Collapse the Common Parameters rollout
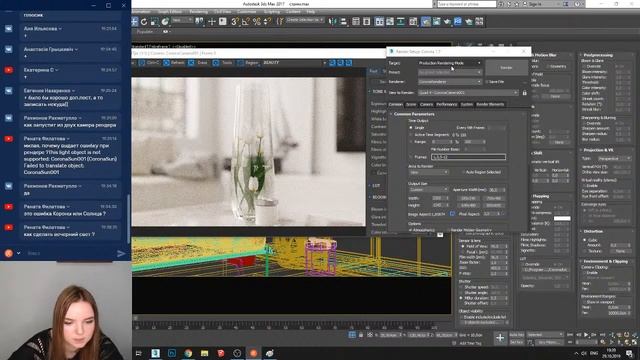Screen dimensions: 640x360 [414, 114]
